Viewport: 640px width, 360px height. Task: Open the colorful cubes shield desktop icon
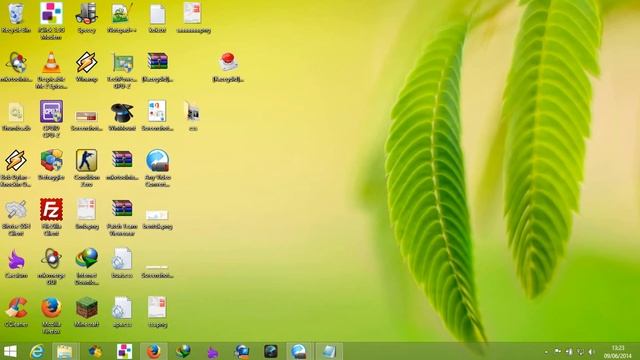51,164
